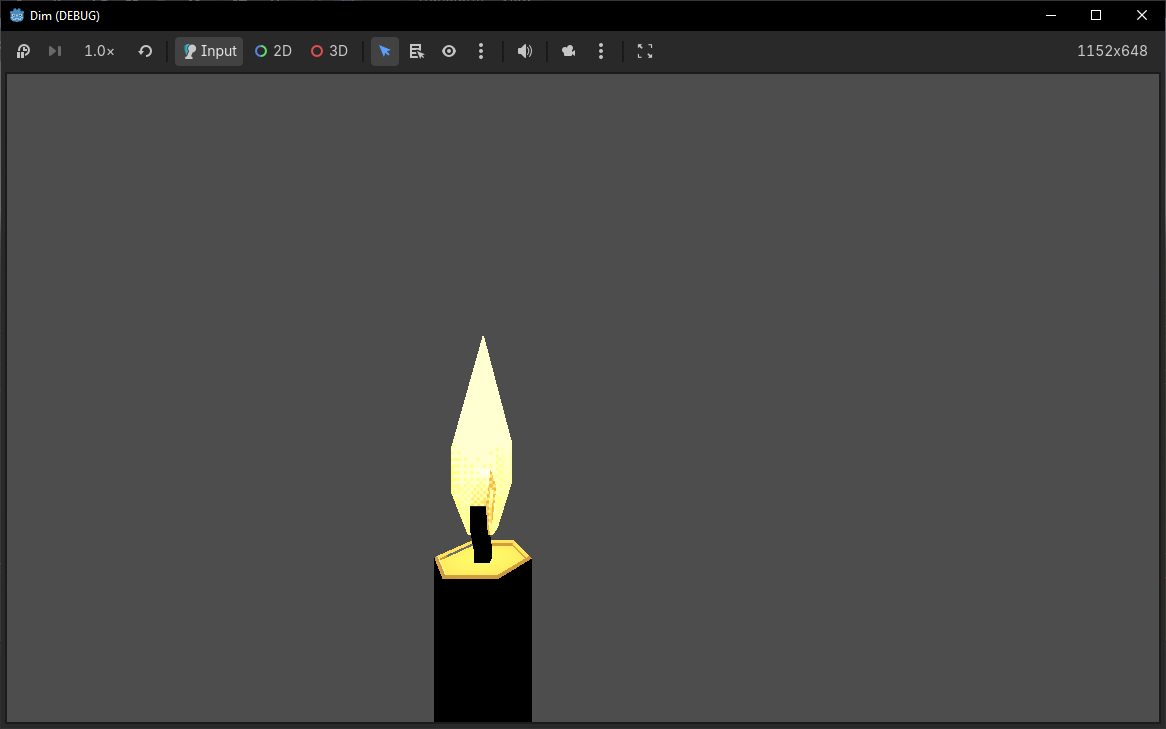Screen dimensions: 1166x729
Task: Click the 1152x648 resolution label
Action: coord(1112,51)
